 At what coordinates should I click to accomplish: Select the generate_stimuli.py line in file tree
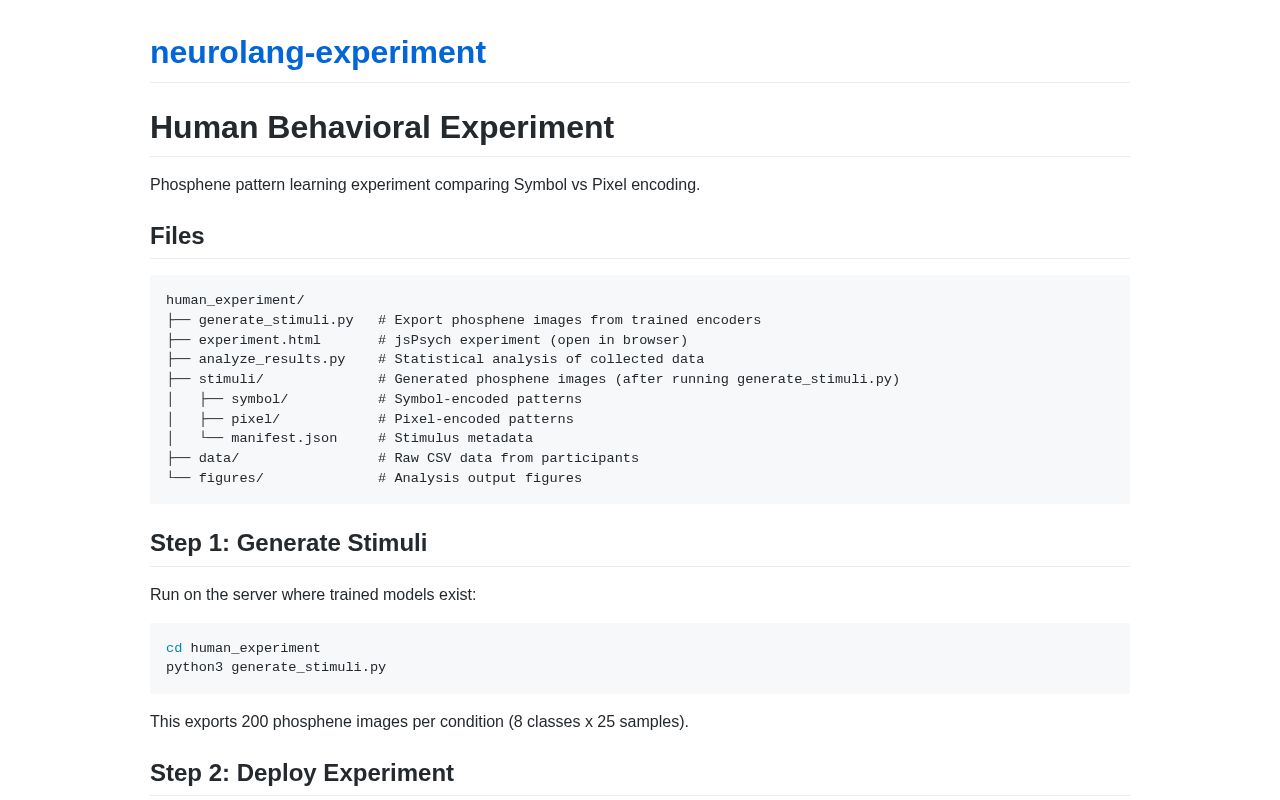click(464, 321)
